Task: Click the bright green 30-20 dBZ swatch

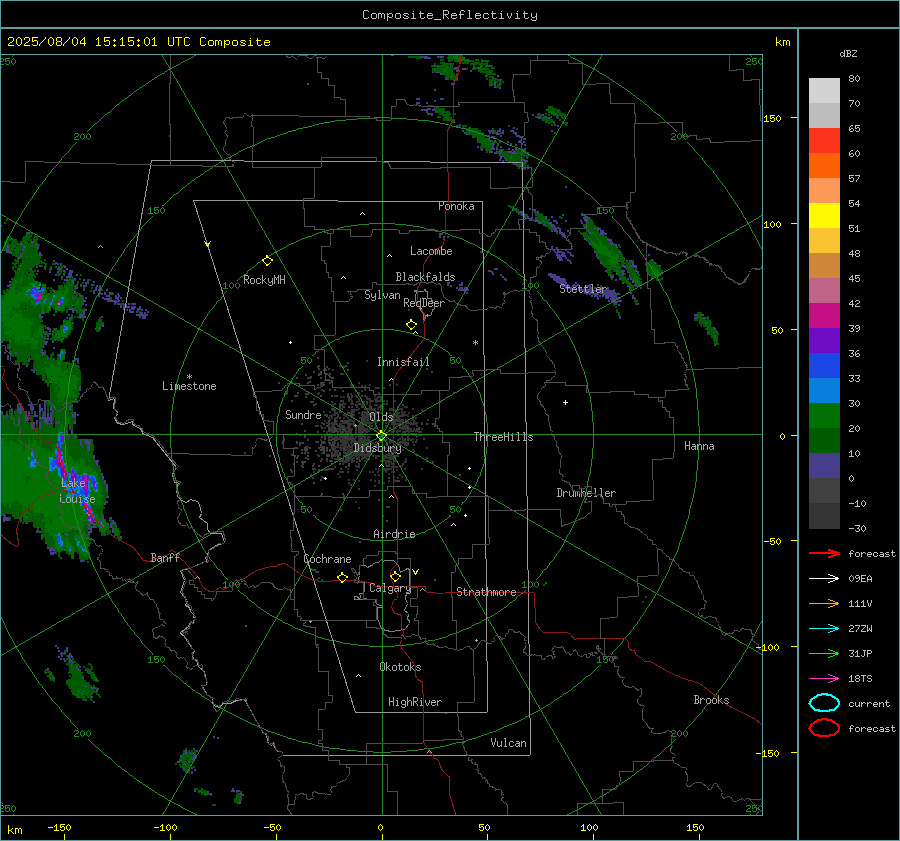Action: click(x=824, y=415)
